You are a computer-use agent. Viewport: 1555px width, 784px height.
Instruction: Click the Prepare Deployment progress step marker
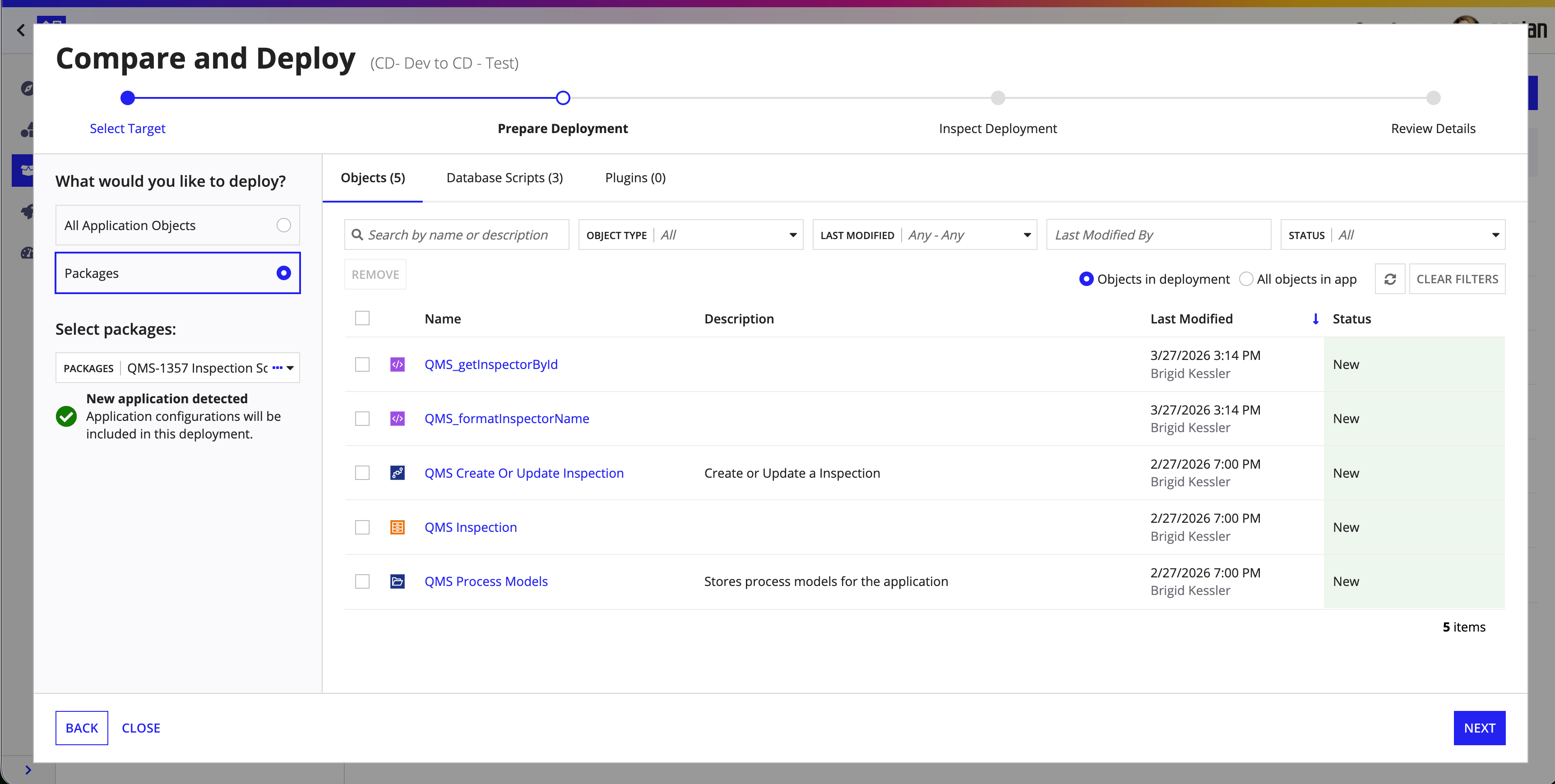point(563,98)
